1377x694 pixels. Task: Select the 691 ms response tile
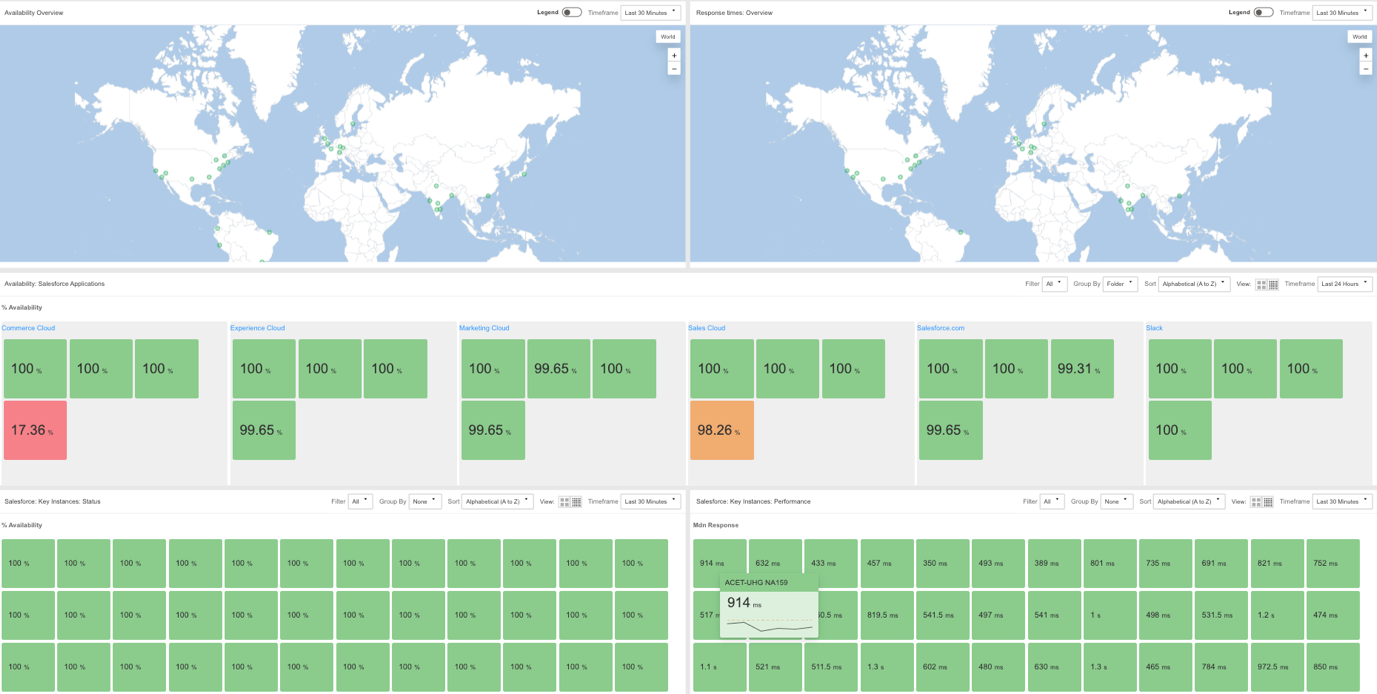[1222, 563]
